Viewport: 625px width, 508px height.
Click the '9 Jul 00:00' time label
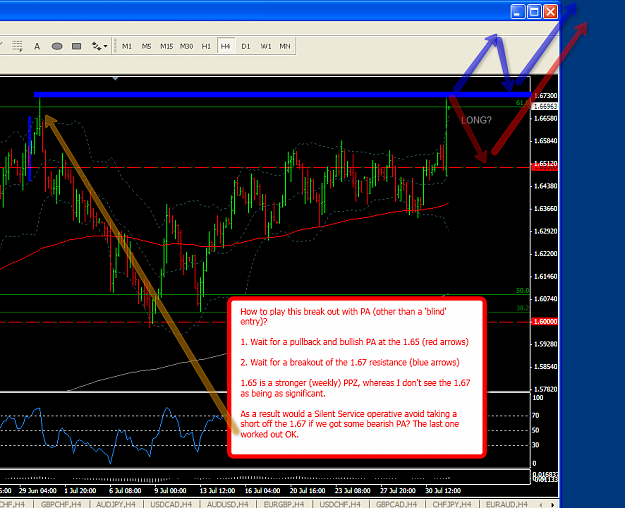[x=170, y=490]
